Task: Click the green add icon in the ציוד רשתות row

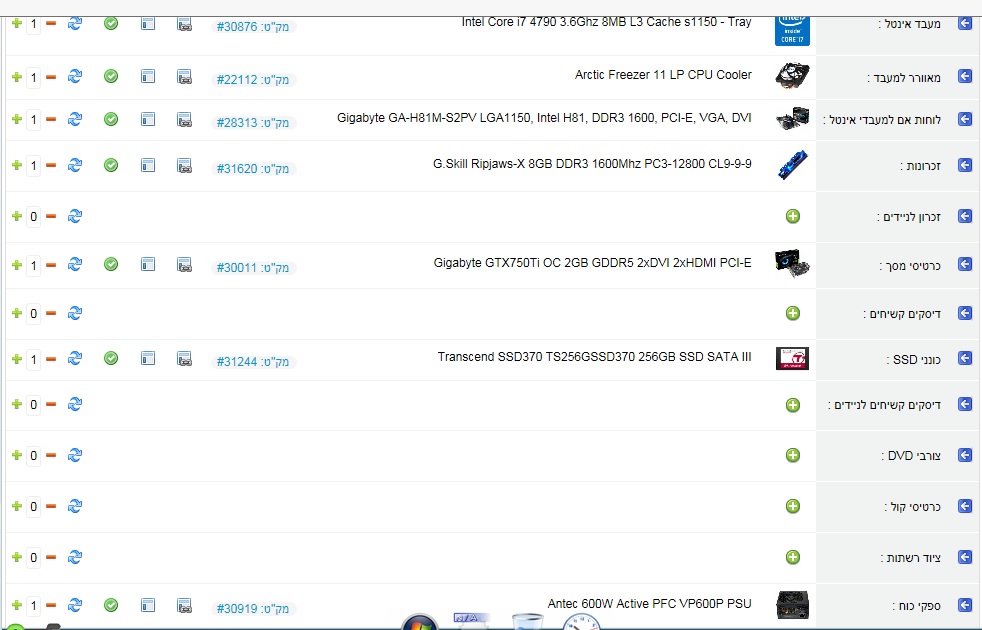Action: 793,557
